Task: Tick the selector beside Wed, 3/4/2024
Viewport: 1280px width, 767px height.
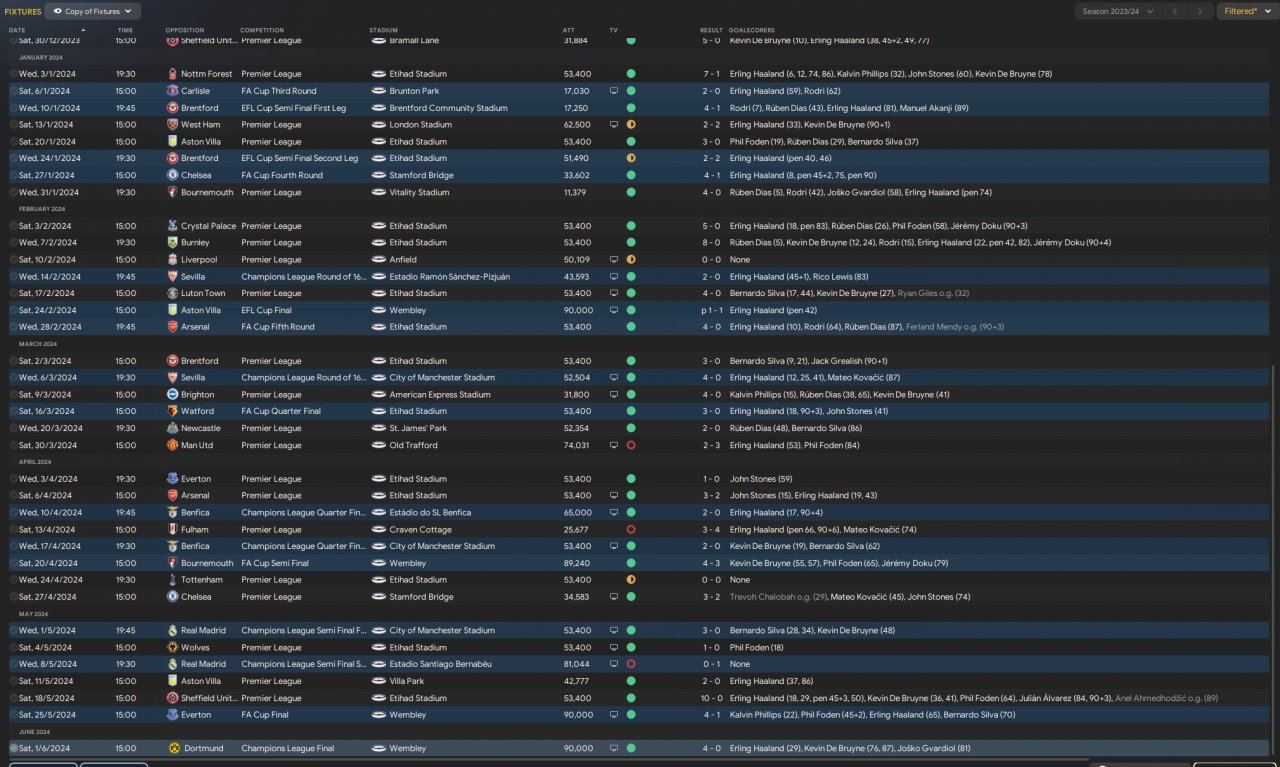Action: point(13,479)
